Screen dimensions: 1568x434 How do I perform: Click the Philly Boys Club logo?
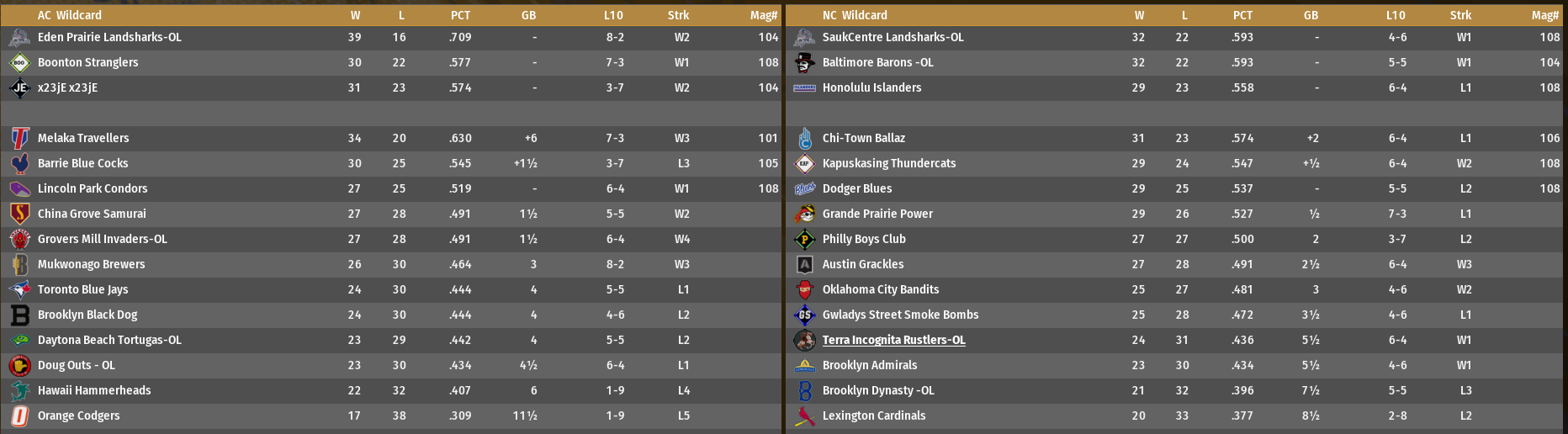[x=805, y=240]
